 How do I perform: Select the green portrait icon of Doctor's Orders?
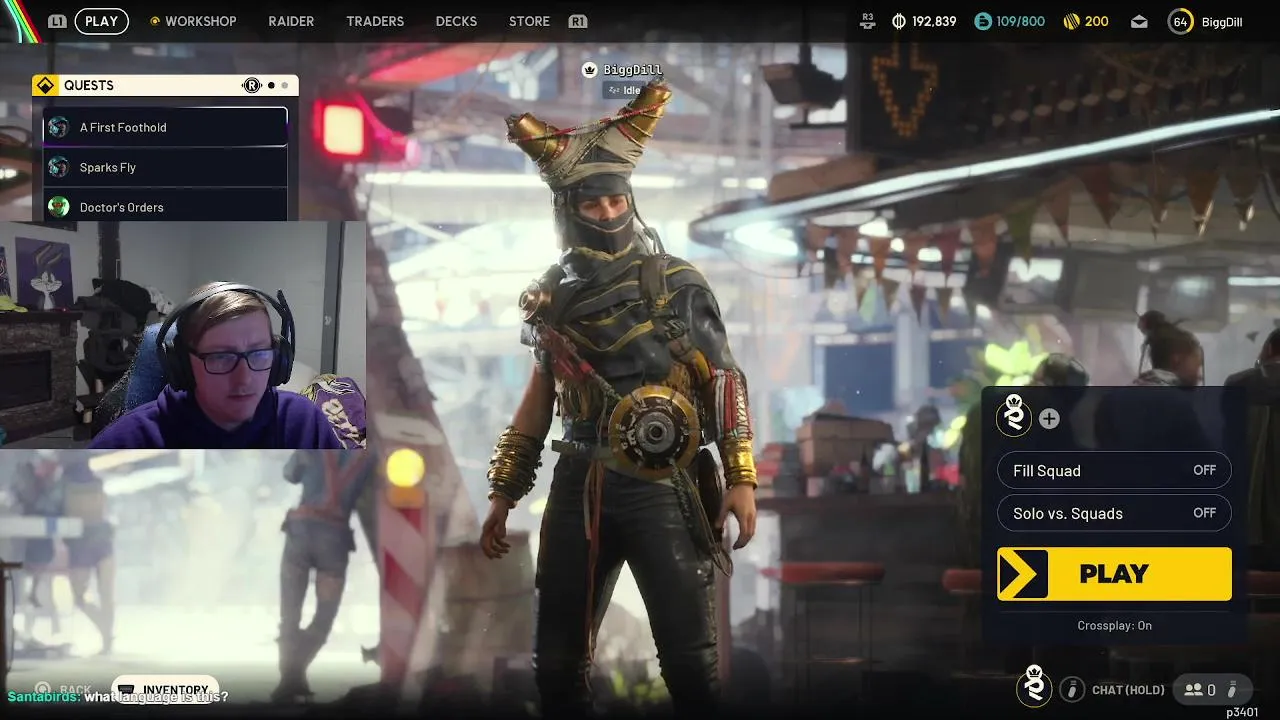59,207
